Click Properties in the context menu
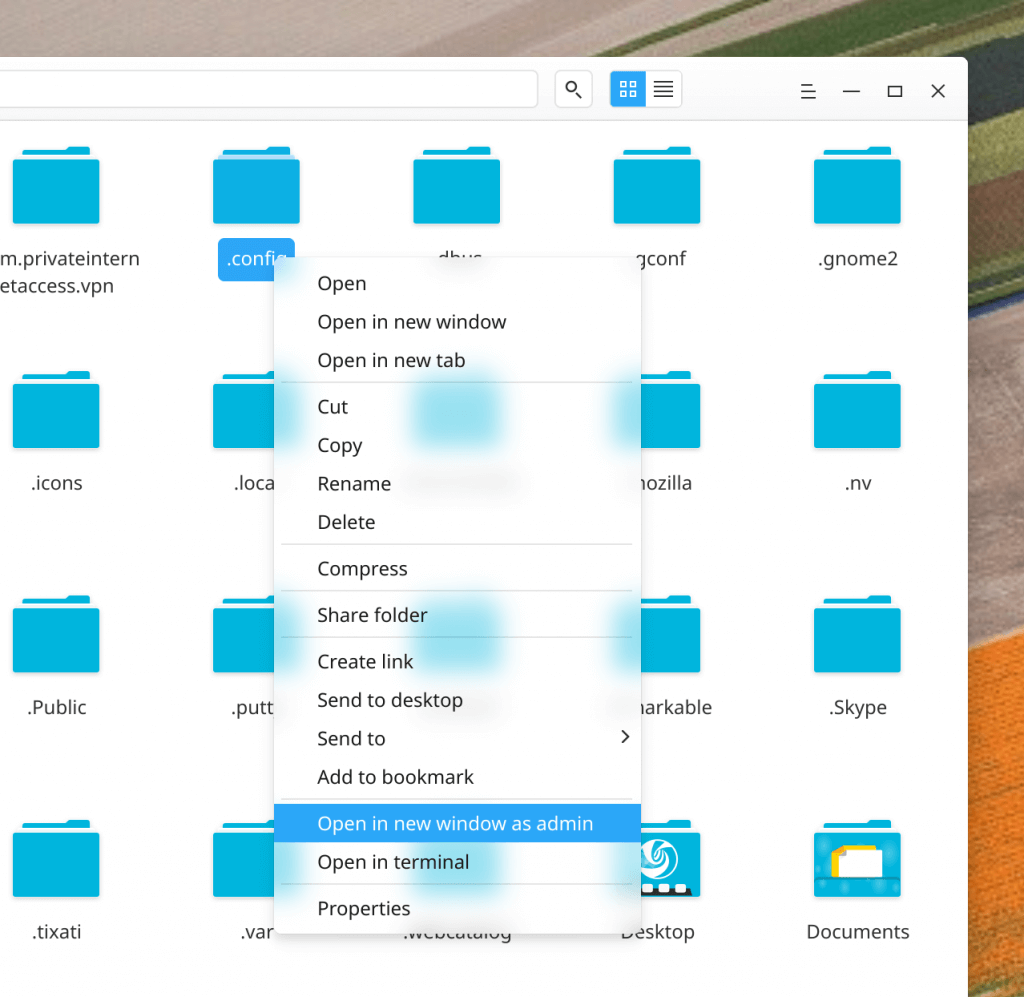The image size is (1024, 997). pyautogui.click(x=364, y=909)
